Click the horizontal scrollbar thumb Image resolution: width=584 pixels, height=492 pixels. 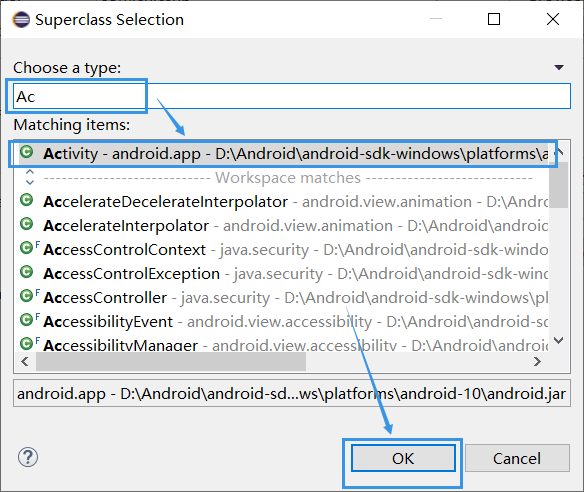pos(171,361)
